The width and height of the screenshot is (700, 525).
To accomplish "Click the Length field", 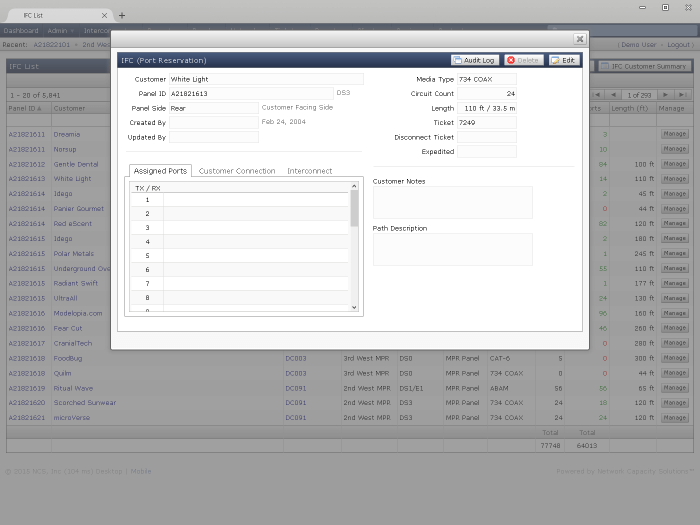I will 486,108.
